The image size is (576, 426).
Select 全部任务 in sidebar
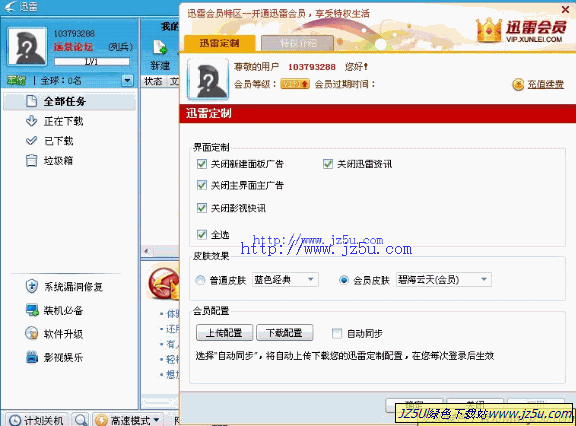[69, 101]
